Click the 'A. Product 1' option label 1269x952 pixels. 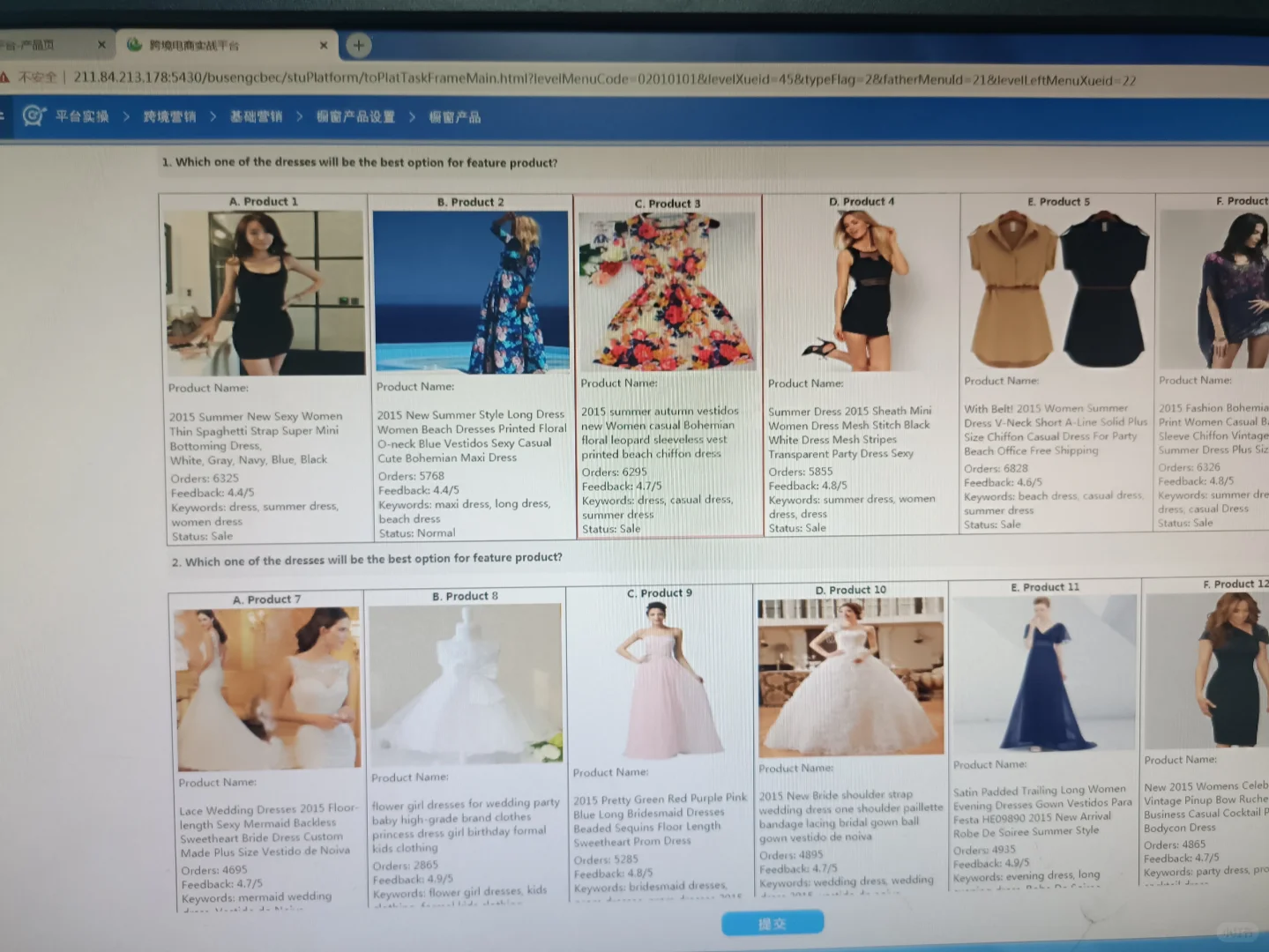264,202
